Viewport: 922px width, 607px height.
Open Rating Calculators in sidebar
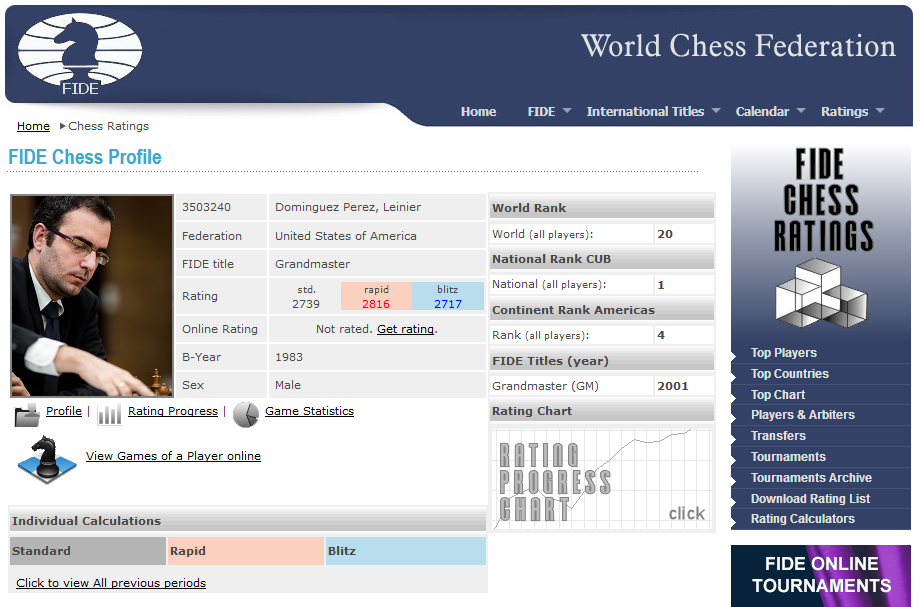point(803,519)
